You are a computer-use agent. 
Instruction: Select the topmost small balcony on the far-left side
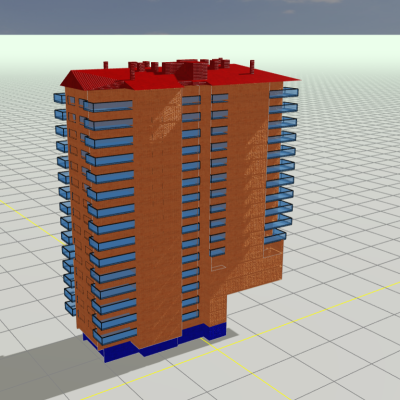pos(60,98)
